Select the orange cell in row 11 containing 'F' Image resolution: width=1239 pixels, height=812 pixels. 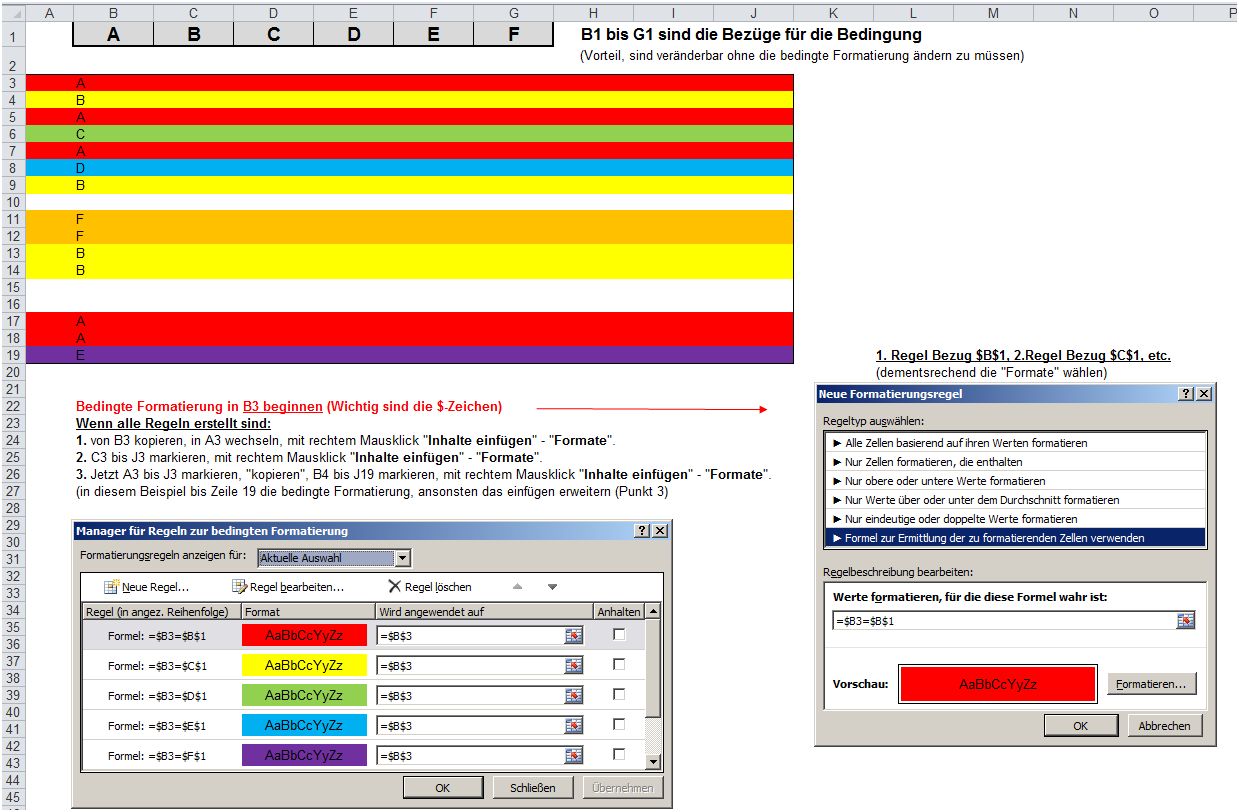click(113, 219)
